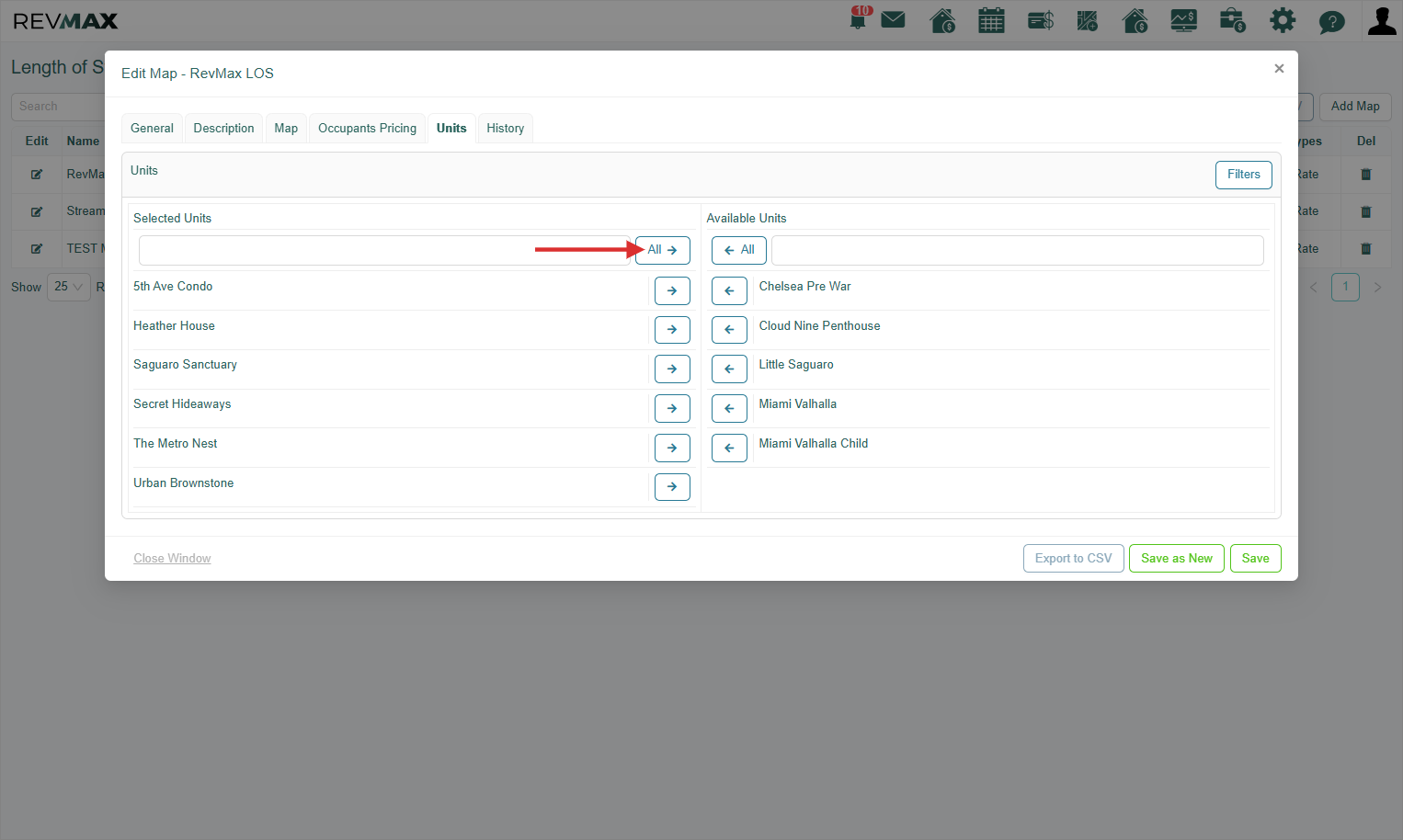Click Export to CSV
Viewport: 1403px width, 840px height.
[x=1074, y=559]
